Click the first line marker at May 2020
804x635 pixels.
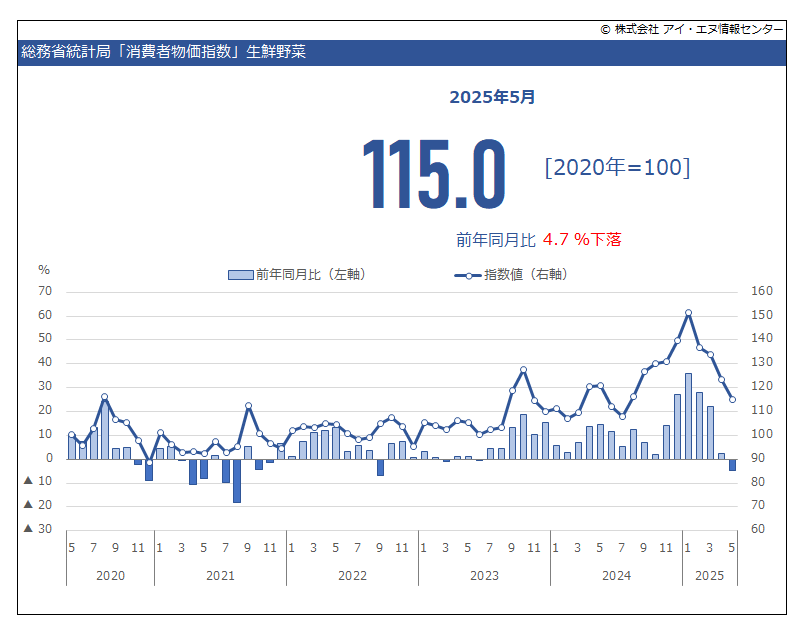[x=72, y=435]
